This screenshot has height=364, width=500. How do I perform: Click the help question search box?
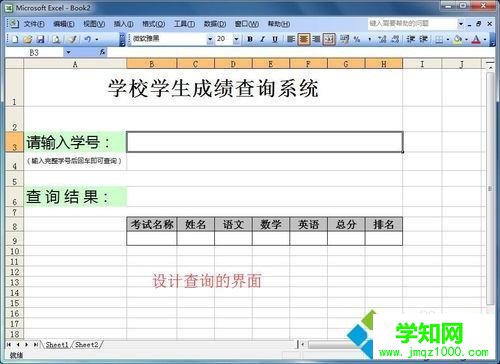(412, 23)
